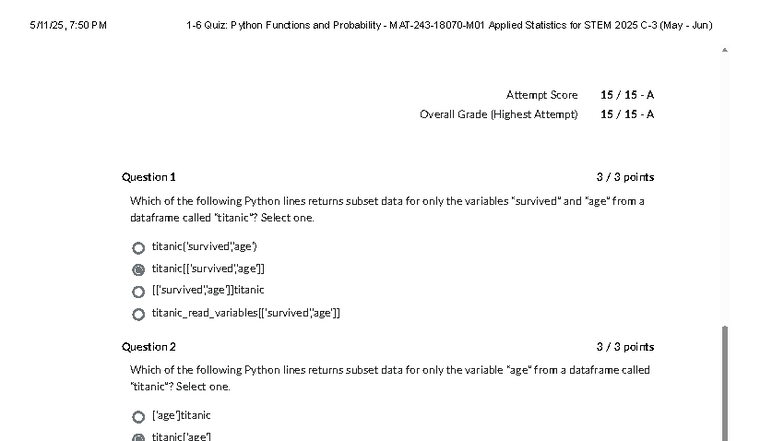Click Question 1's 3 / 3 points score
The height and width of the screenshot is (441, 784).
pos(625,177)
